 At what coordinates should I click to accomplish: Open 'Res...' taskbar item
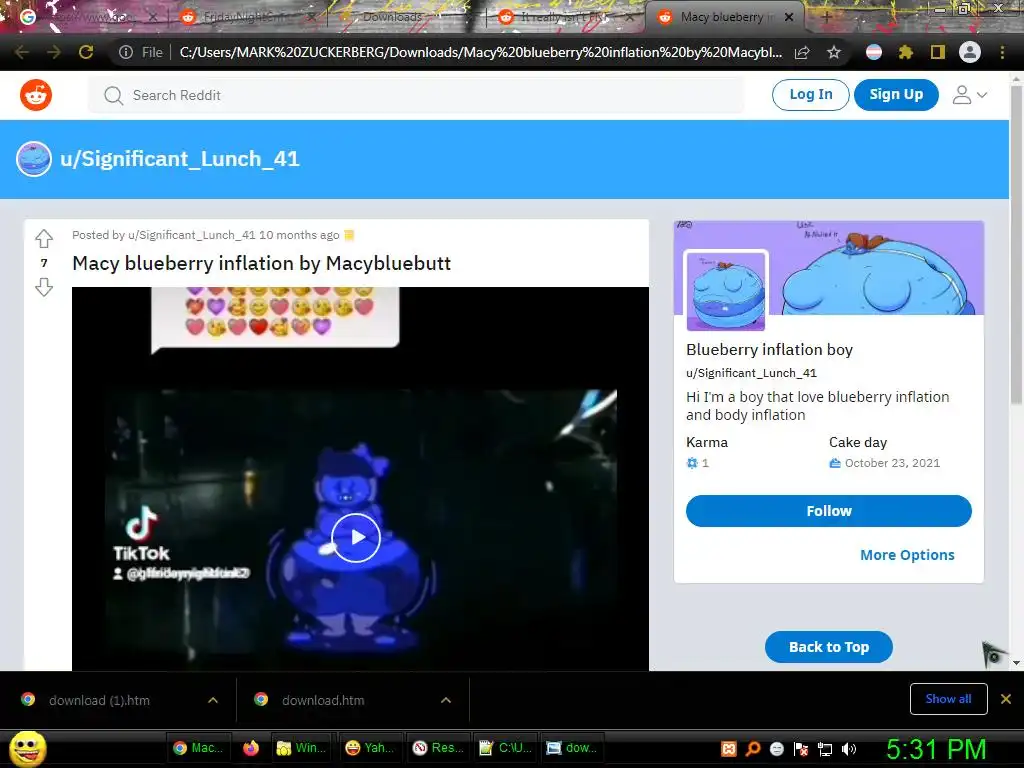(x=439, y=748)
